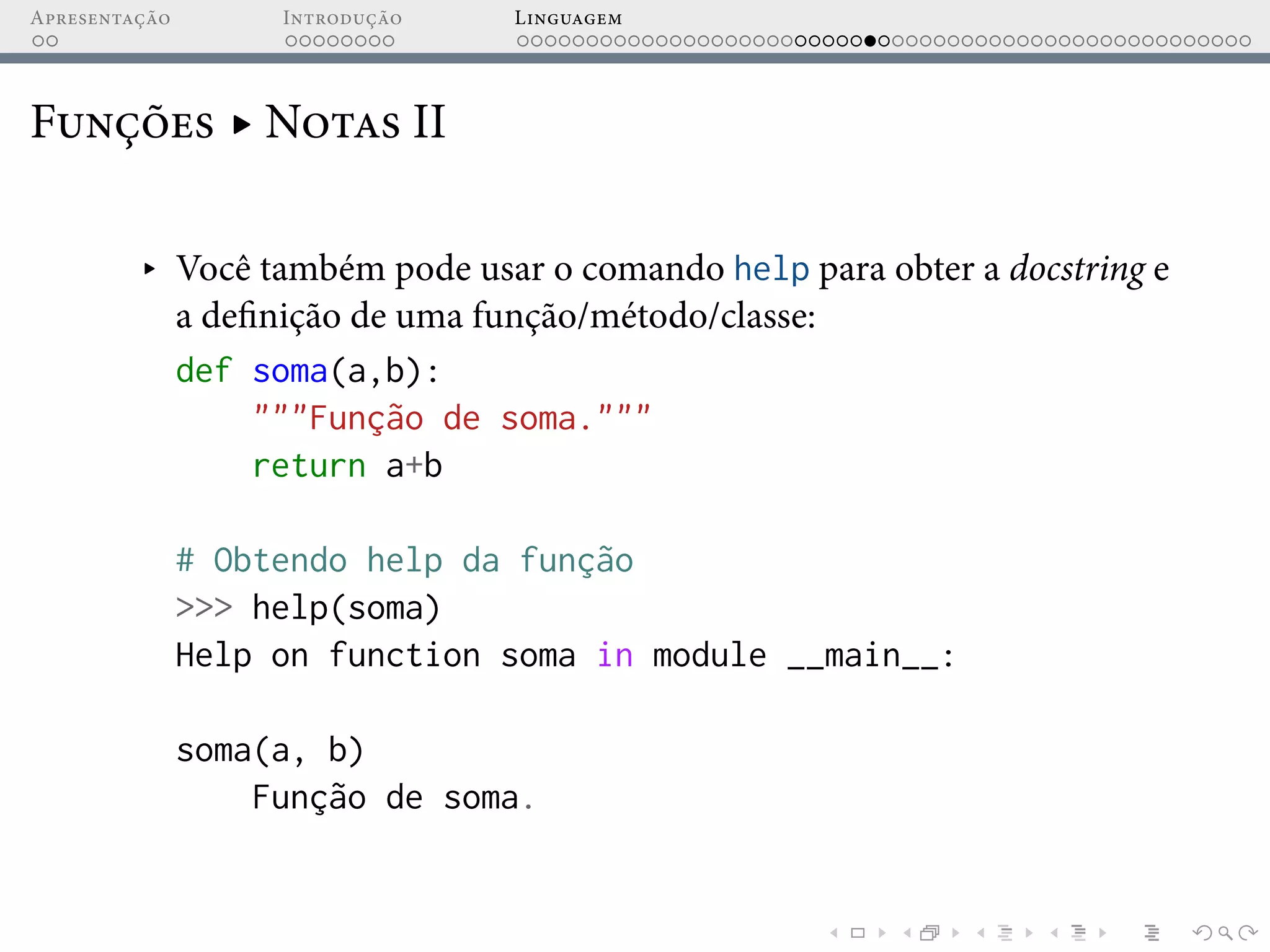Select the last slide dot under Linguagem
The image size is (1270, 952).
click(x=1245, y=41)
